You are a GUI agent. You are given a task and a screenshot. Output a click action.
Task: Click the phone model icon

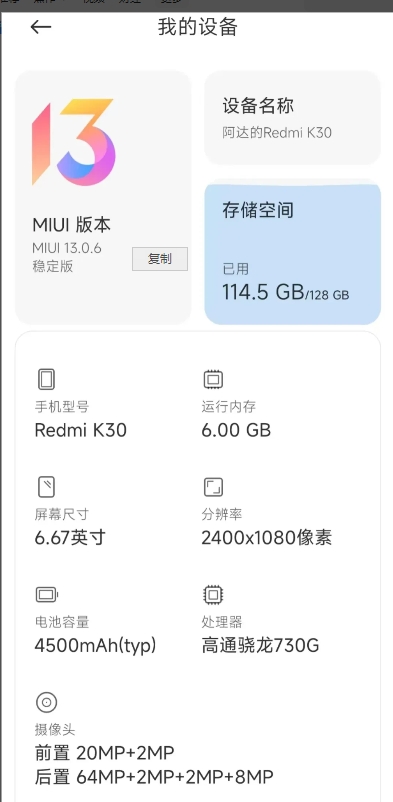(x=47, y=380)
